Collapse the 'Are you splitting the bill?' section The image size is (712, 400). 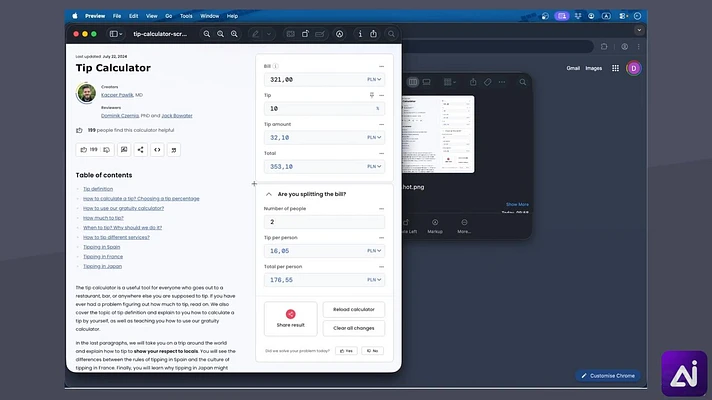click(x=269, y=194)
